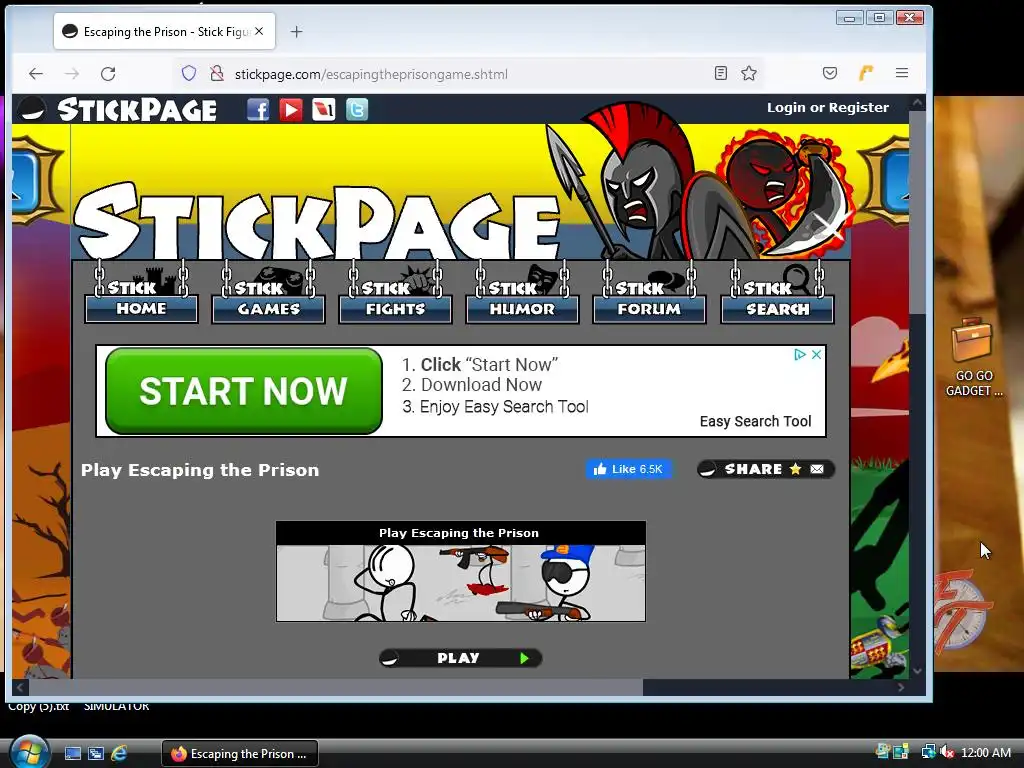Click the insecure connection padlock icon
The image size is (1024, 768).
217,74
